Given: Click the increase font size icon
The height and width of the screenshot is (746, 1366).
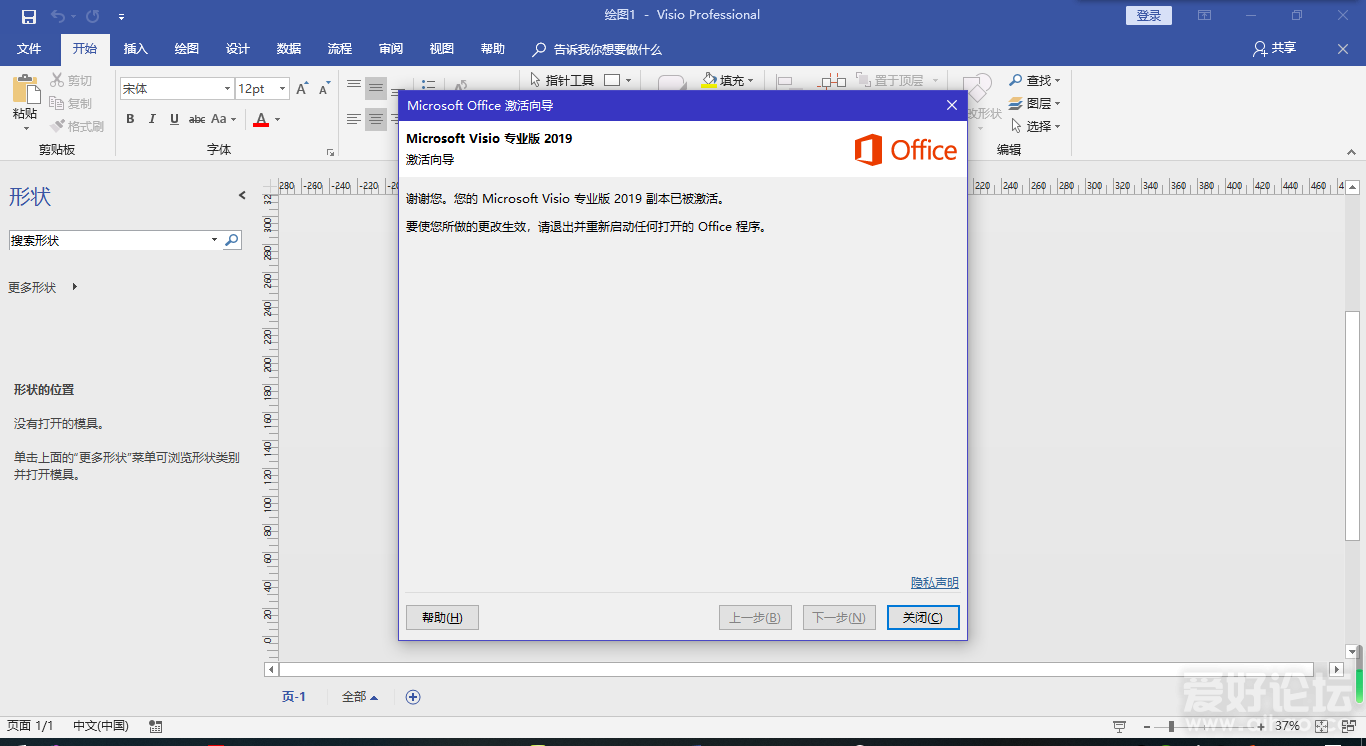Looking at the screenshot, I should tap(302, 89).
